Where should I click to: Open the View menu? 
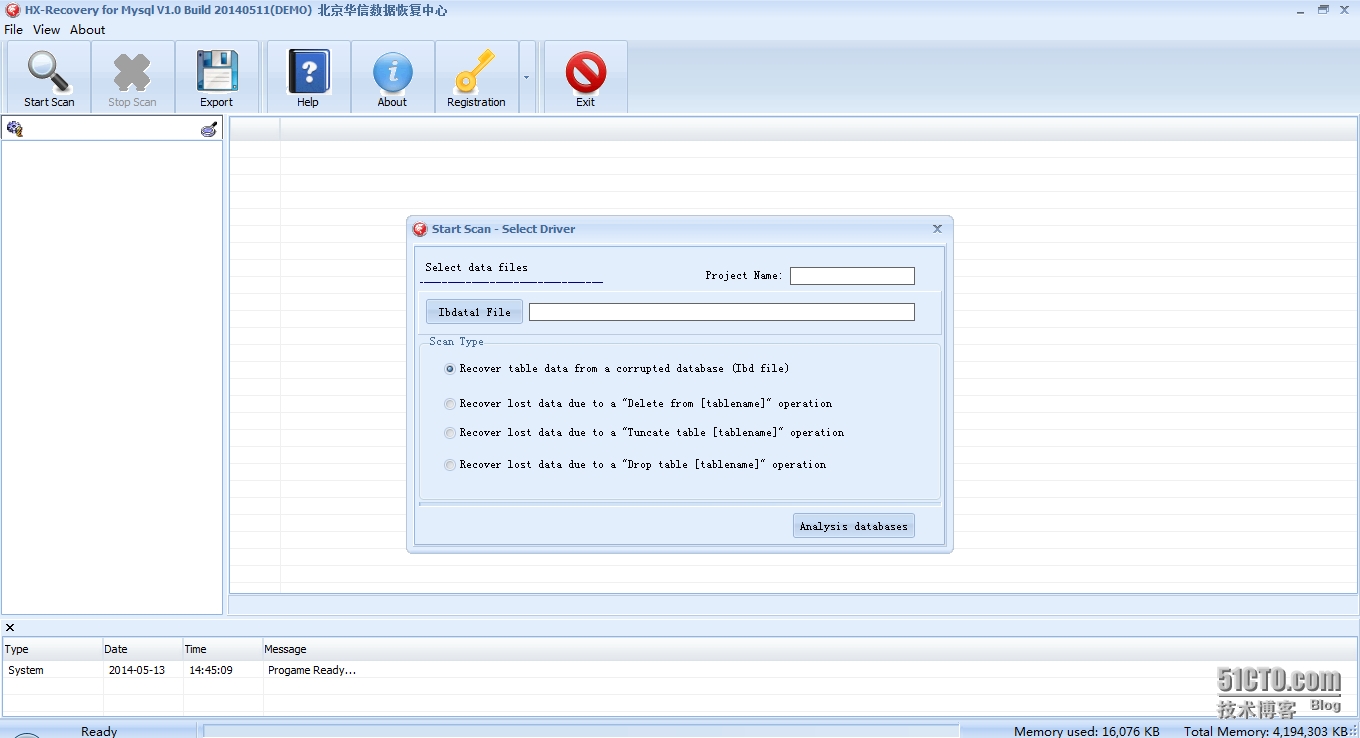[x=47, y=30]
